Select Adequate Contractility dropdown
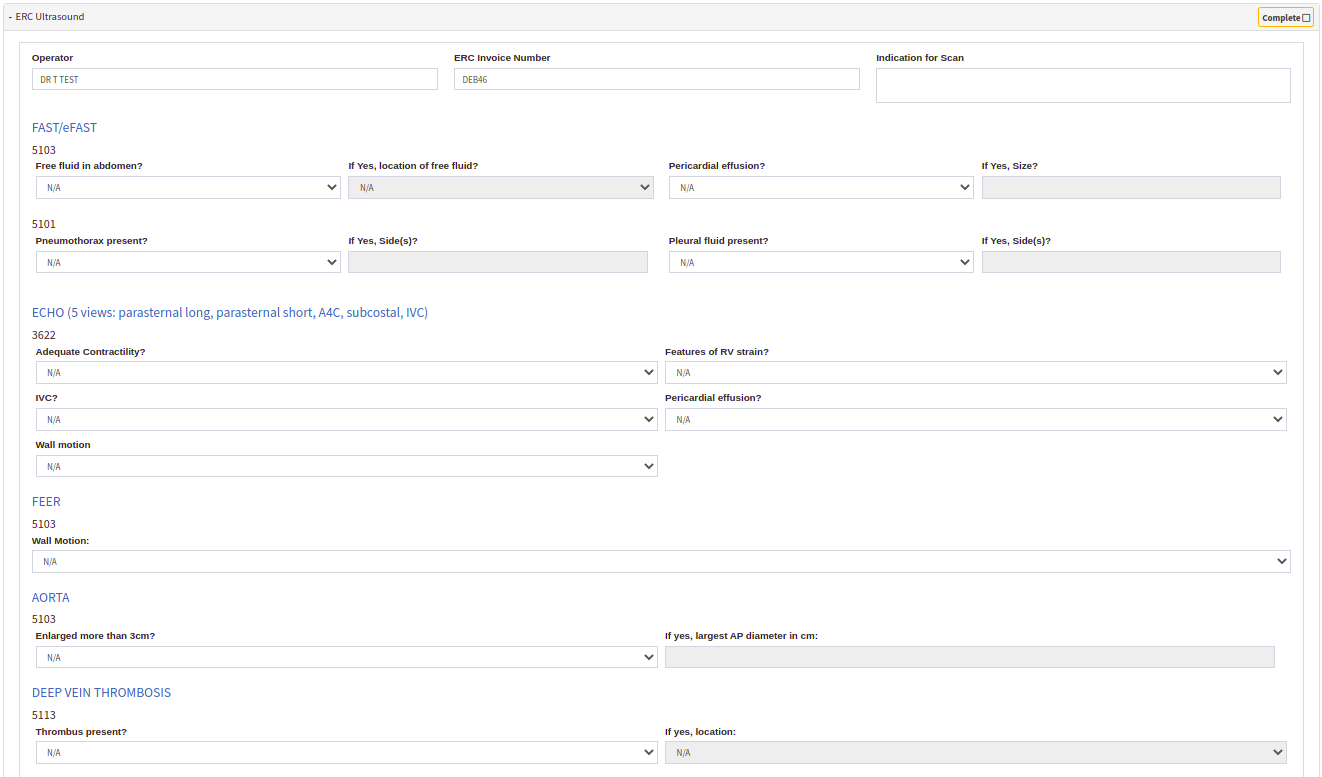 [346, 373]
